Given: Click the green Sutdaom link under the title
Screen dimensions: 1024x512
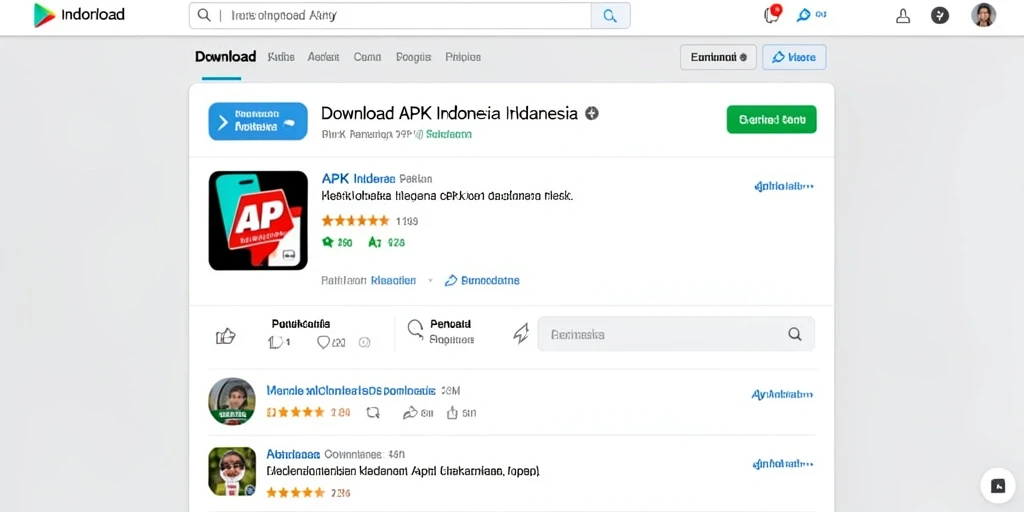Looking at the screenshot, I should (x=449, y=135).
